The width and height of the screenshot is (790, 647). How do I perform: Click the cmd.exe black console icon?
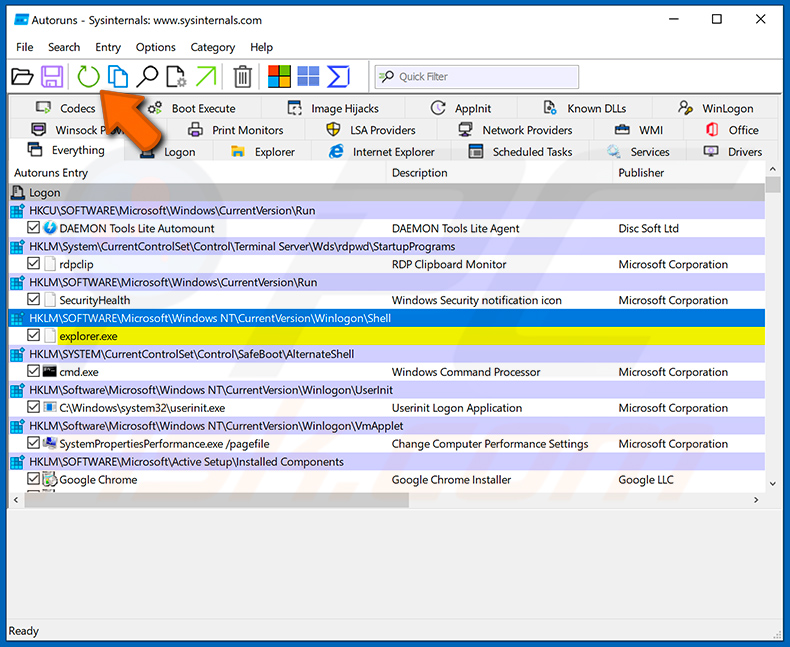coord(49,372)
